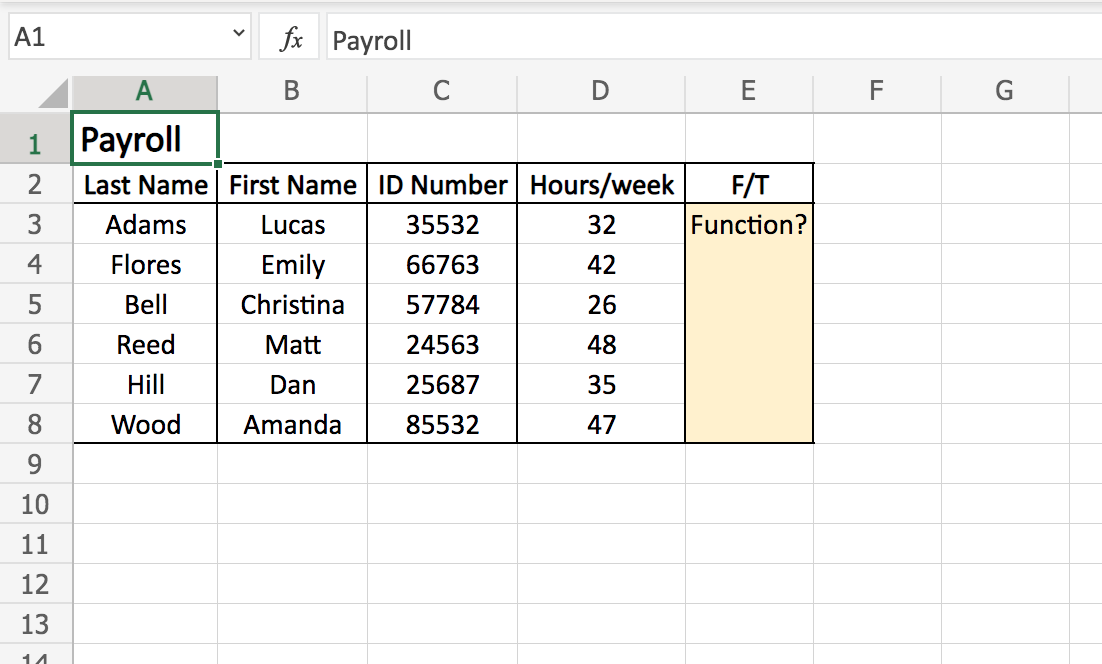Select row 3 header

[x=35, y=225]
